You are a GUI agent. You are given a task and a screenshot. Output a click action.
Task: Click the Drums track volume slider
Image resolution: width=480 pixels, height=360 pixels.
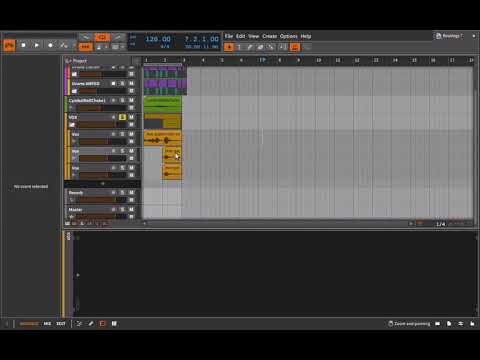102,91
